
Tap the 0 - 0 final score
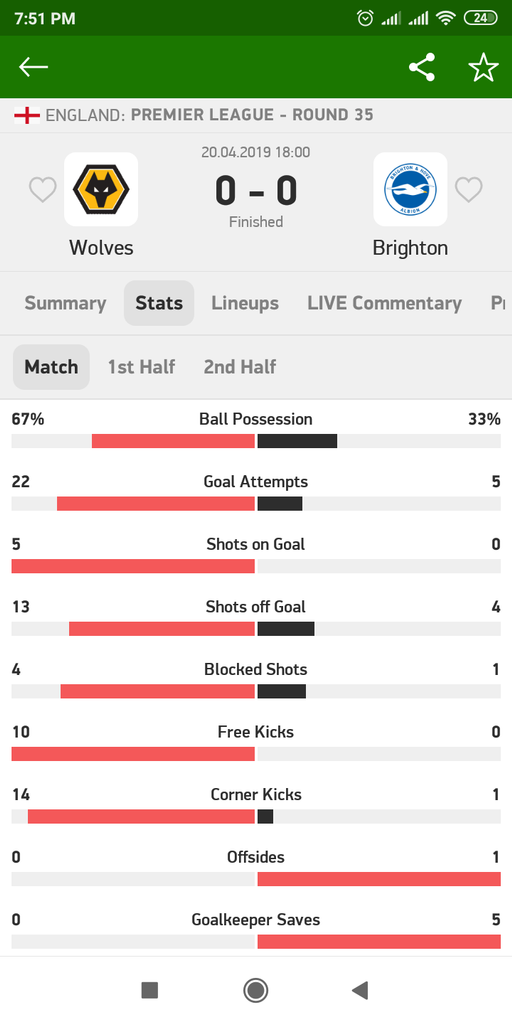(256, 191)
